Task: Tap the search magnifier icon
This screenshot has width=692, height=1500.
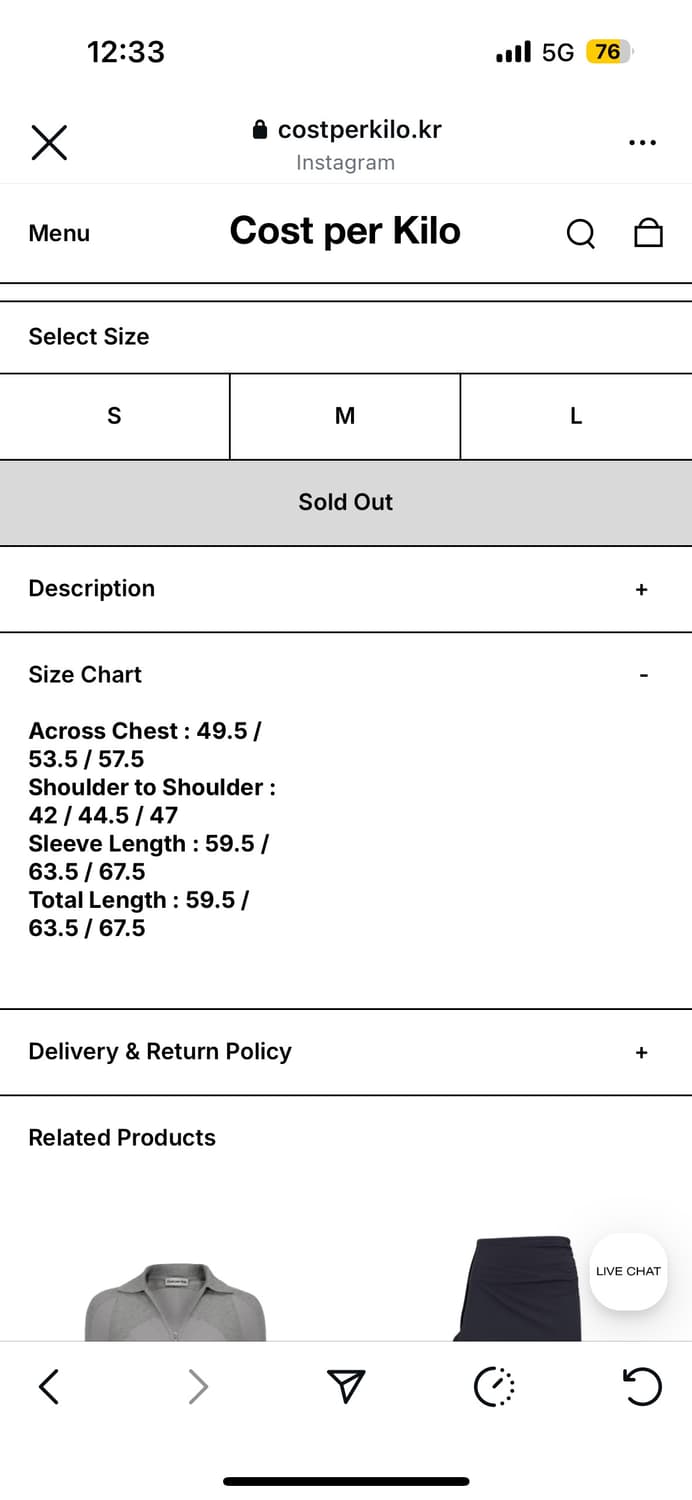Action: click(x=580, y=234)
